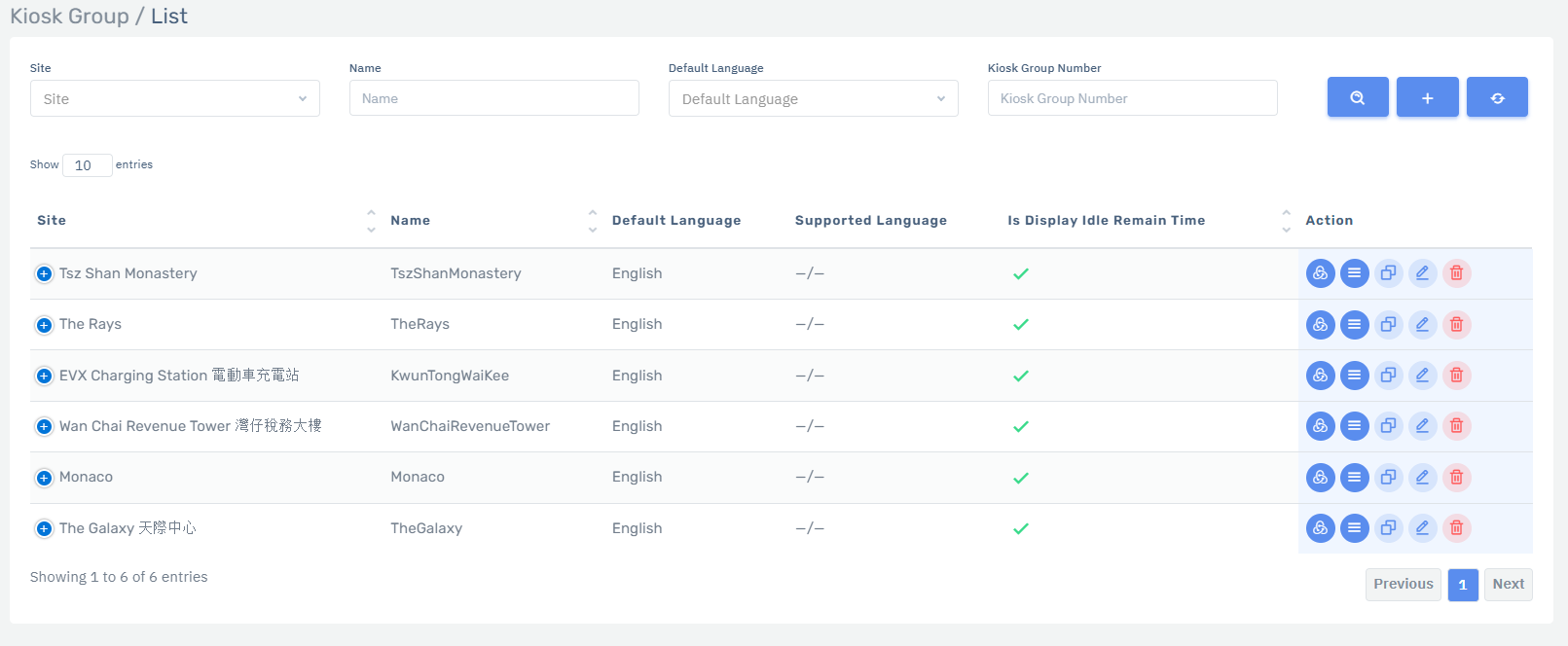Go to the Next page
This screenshot has width=1568, height=646.
click(1508, 585)
